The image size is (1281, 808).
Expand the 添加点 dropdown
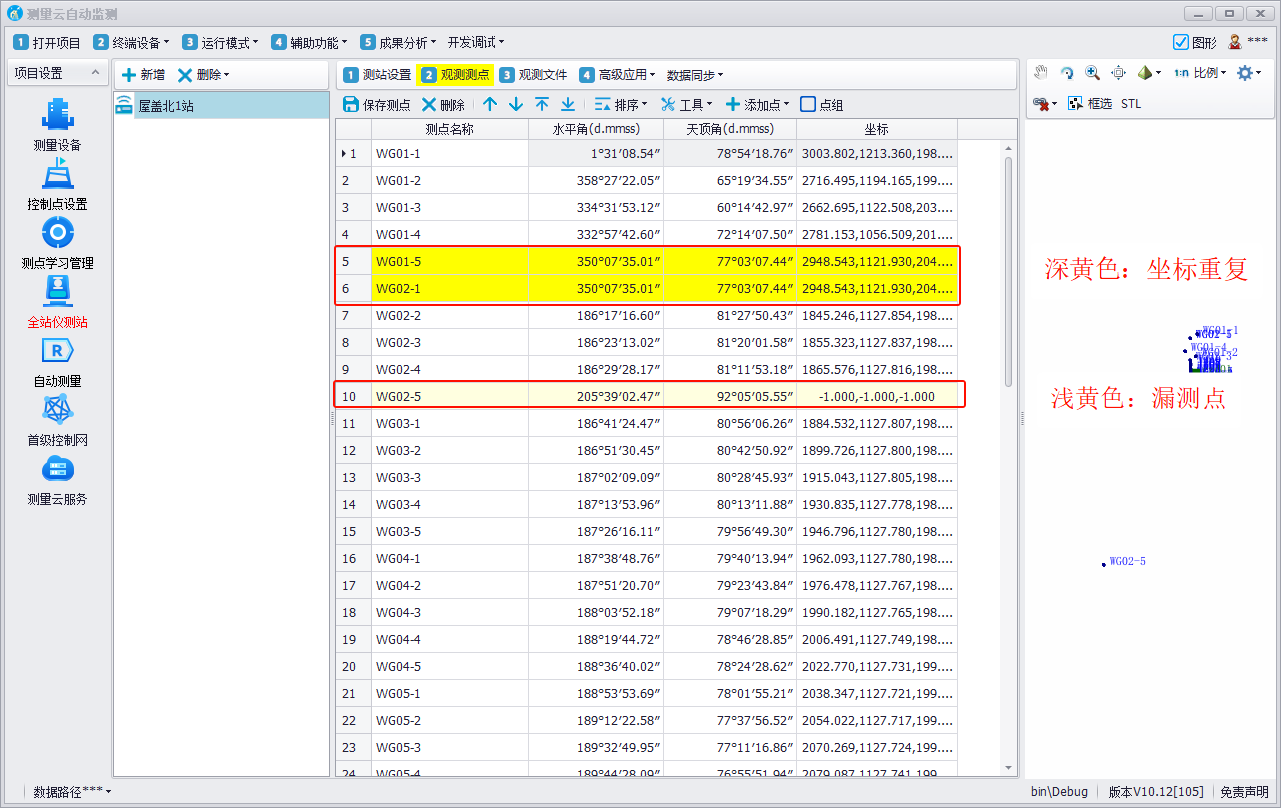click(x=757, y=104)
